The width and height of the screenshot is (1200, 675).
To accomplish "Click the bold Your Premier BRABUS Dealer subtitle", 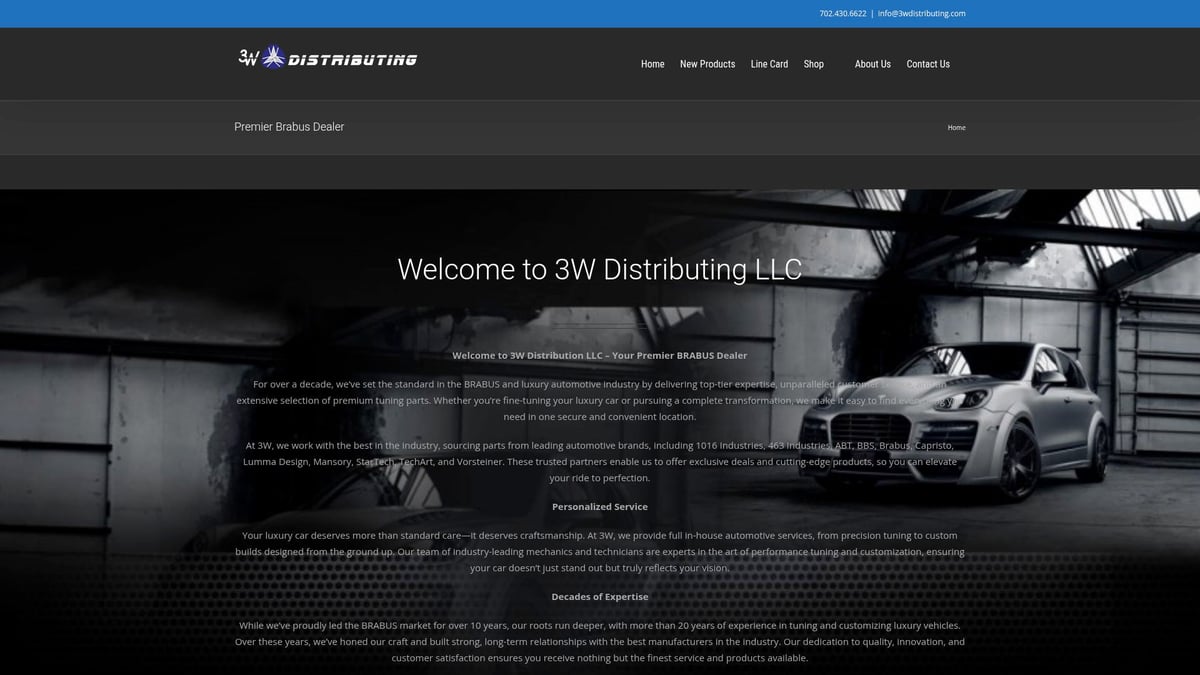I will coord(599,355).
